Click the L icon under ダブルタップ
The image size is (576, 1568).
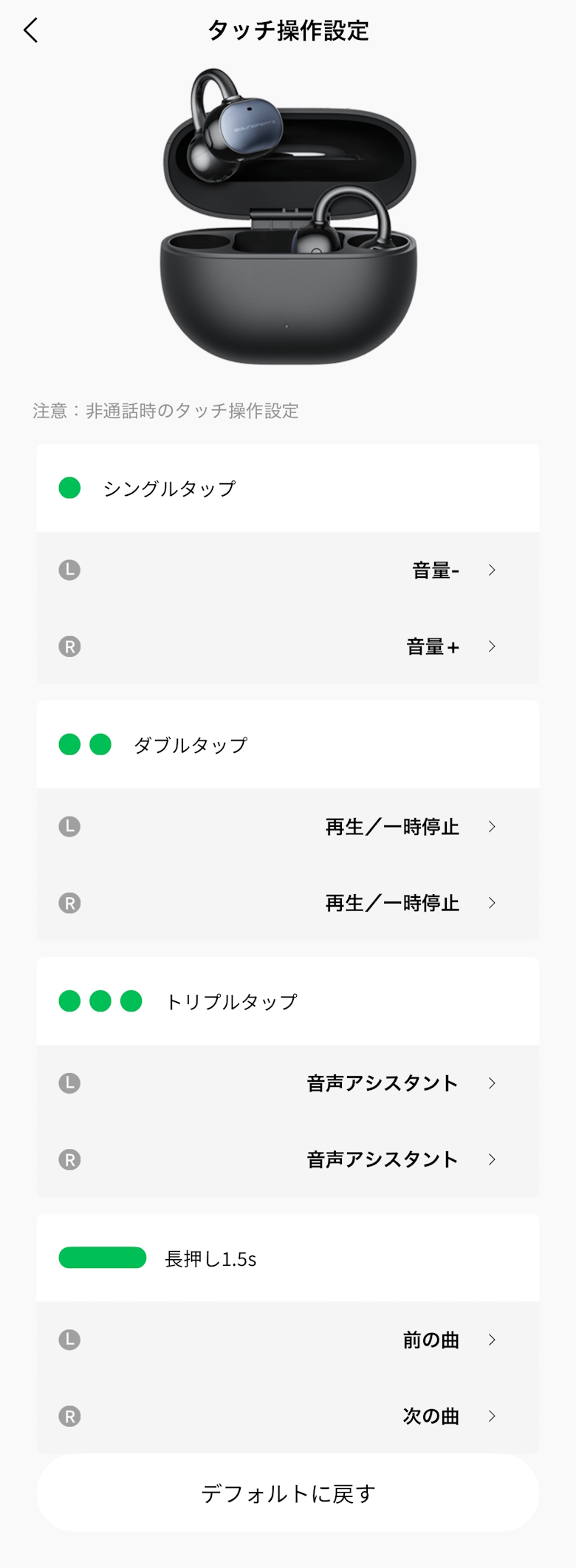[x=69, y=826]
